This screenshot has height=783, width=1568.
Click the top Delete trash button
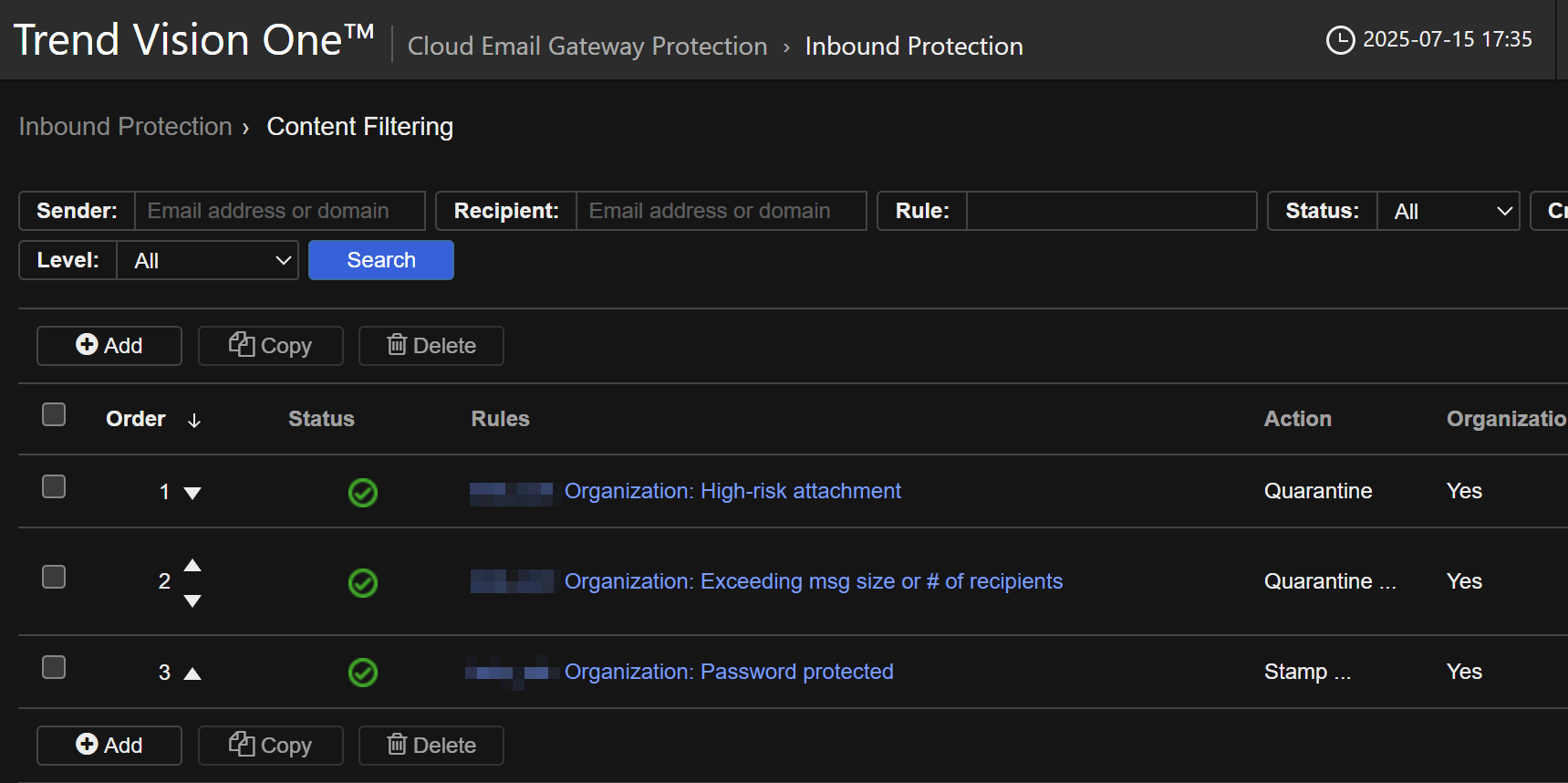pyautogui.click(x=431, y=346)
